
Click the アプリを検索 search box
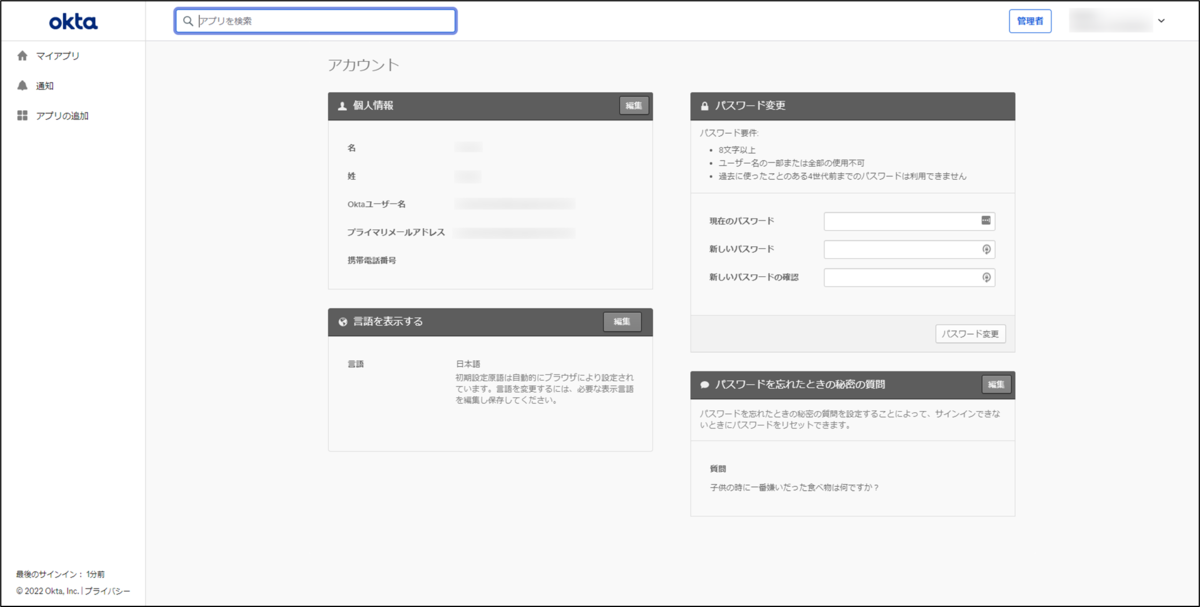pyautogui.click(x=315, y=20)
